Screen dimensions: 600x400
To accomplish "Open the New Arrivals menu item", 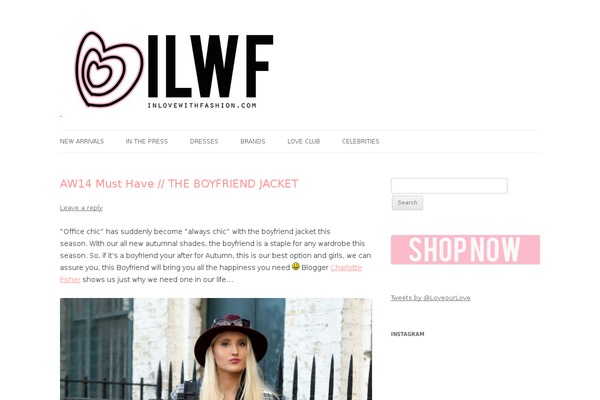I will pos(82,142).
